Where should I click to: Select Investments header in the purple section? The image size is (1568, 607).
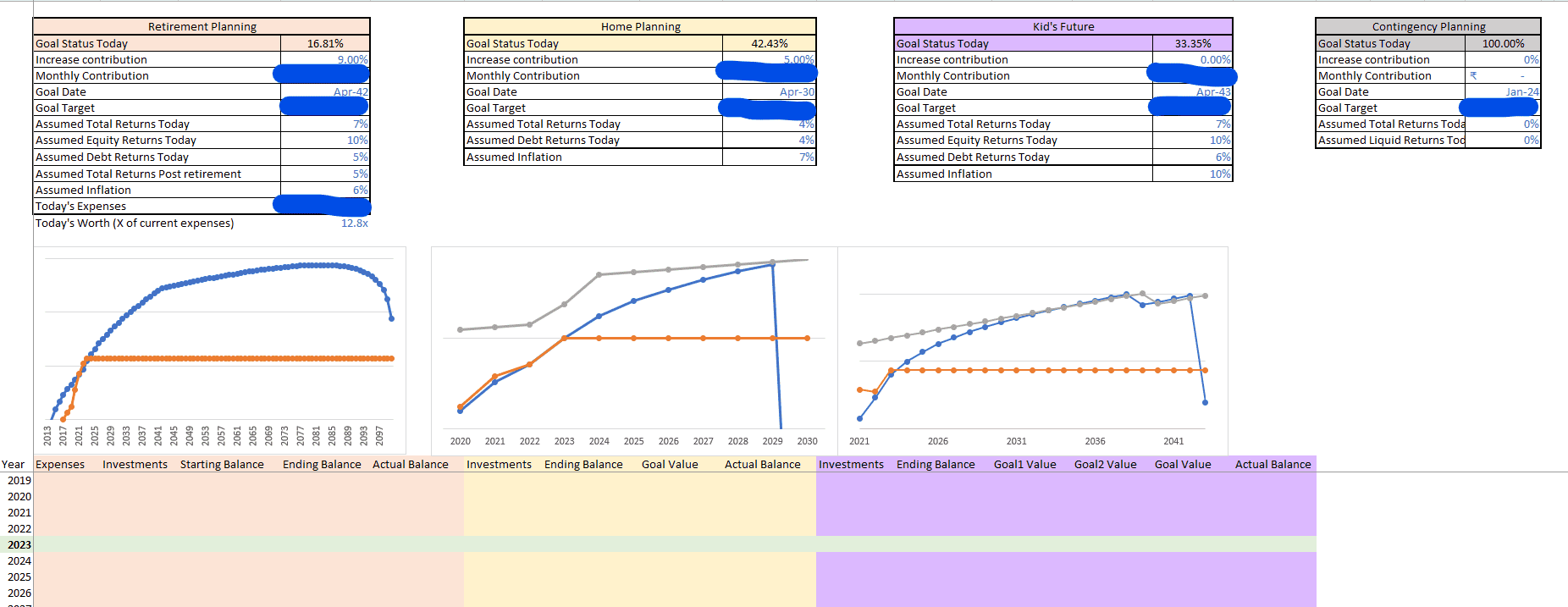(851, 464)
